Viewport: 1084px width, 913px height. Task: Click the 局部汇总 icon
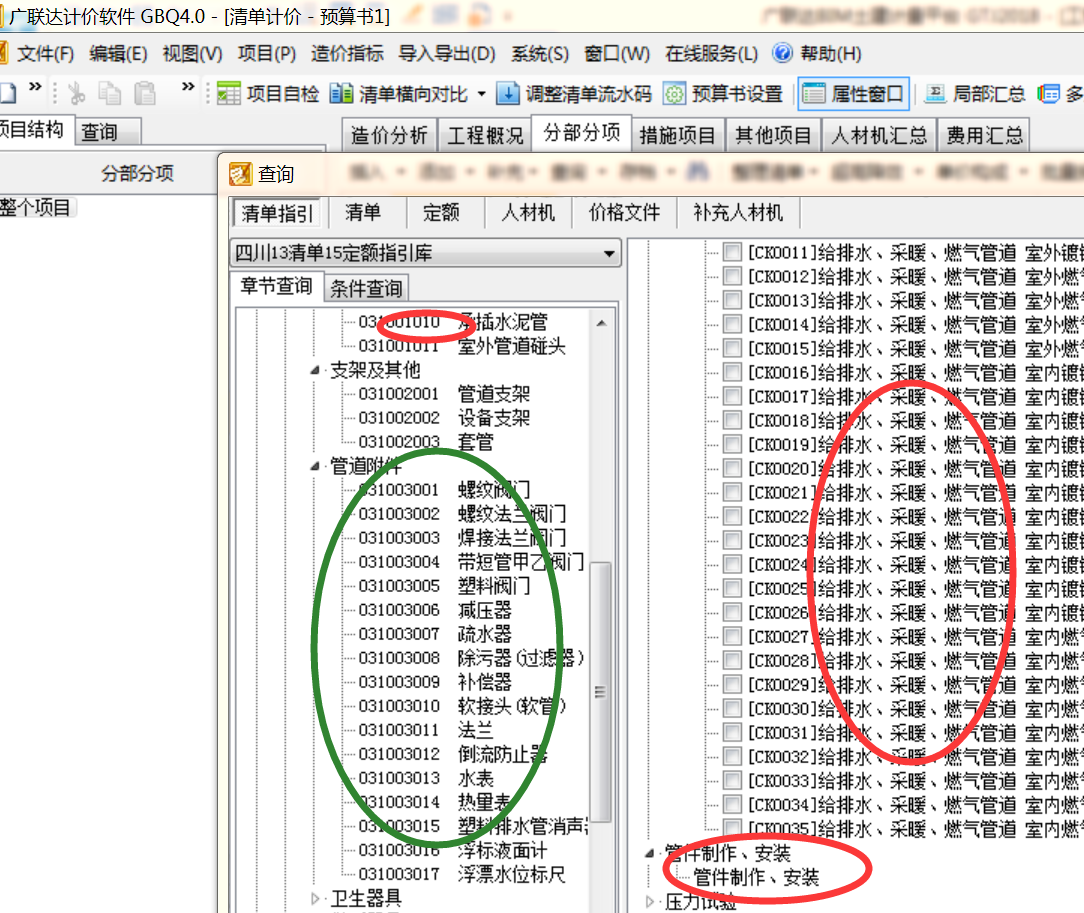(x=935, y=93)
